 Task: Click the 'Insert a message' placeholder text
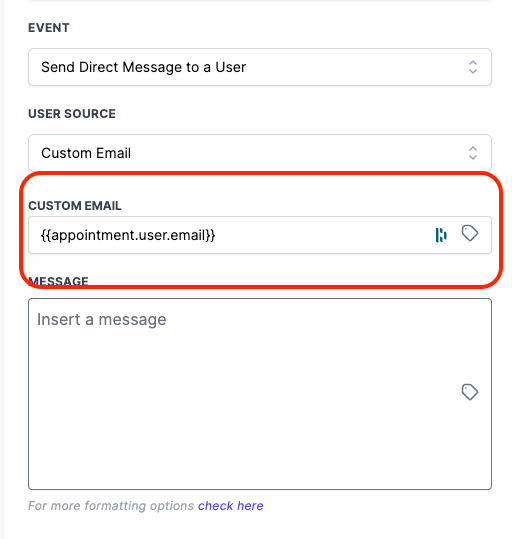tap(102, 320)
